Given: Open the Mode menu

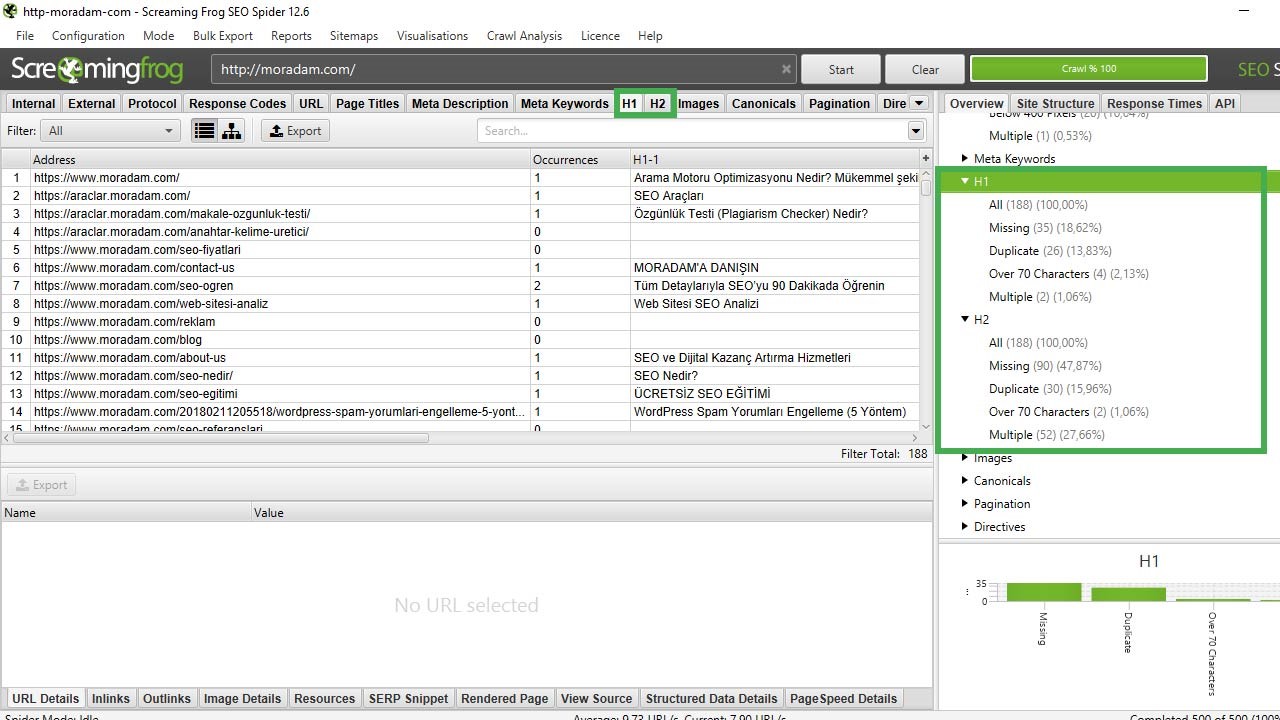Looking at the screenshot, I should pyautogui.click(x=158, y=36).
